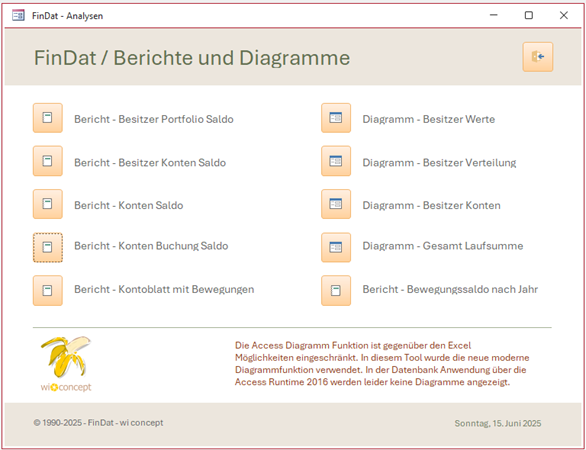Image resolution: width=586 pixels, height=450 pixels.
Task: Click label Diagramm - Besitzer Verteilung
Action: 439,163
